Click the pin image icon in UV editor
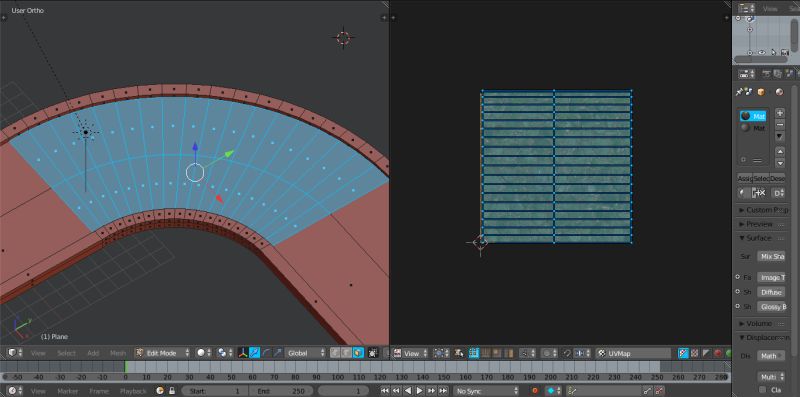The image size is (800, 397). tap(459, 353)
